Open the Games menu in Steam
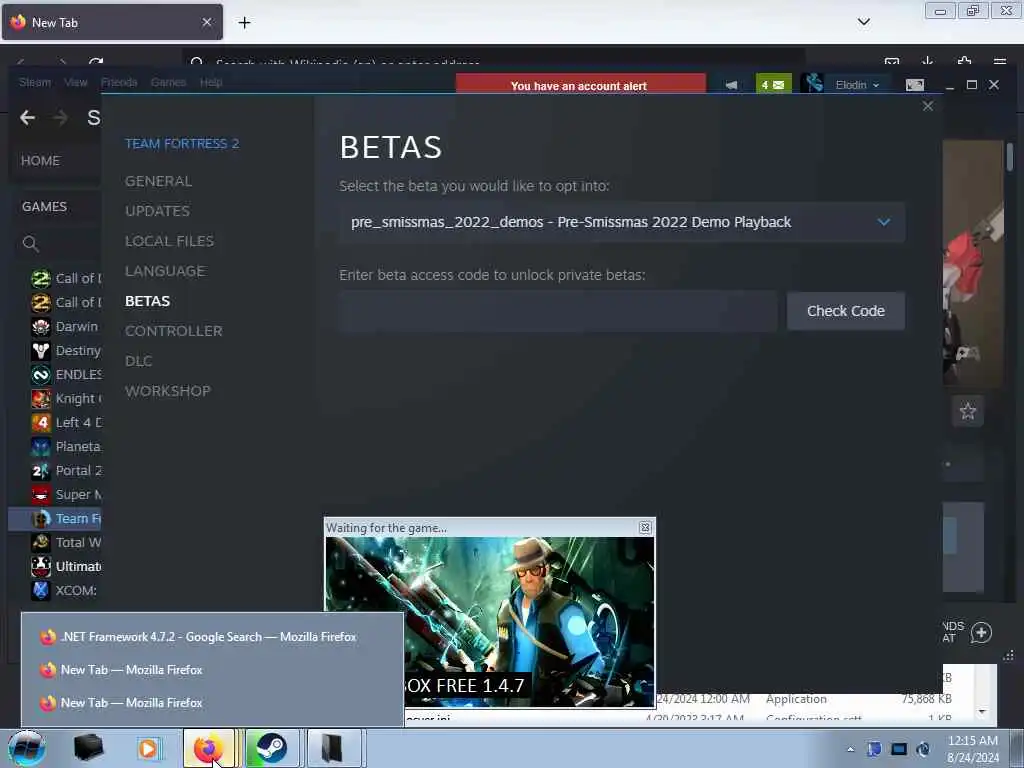This screenshot has width=1024, height=768. [x=168, y=82]
